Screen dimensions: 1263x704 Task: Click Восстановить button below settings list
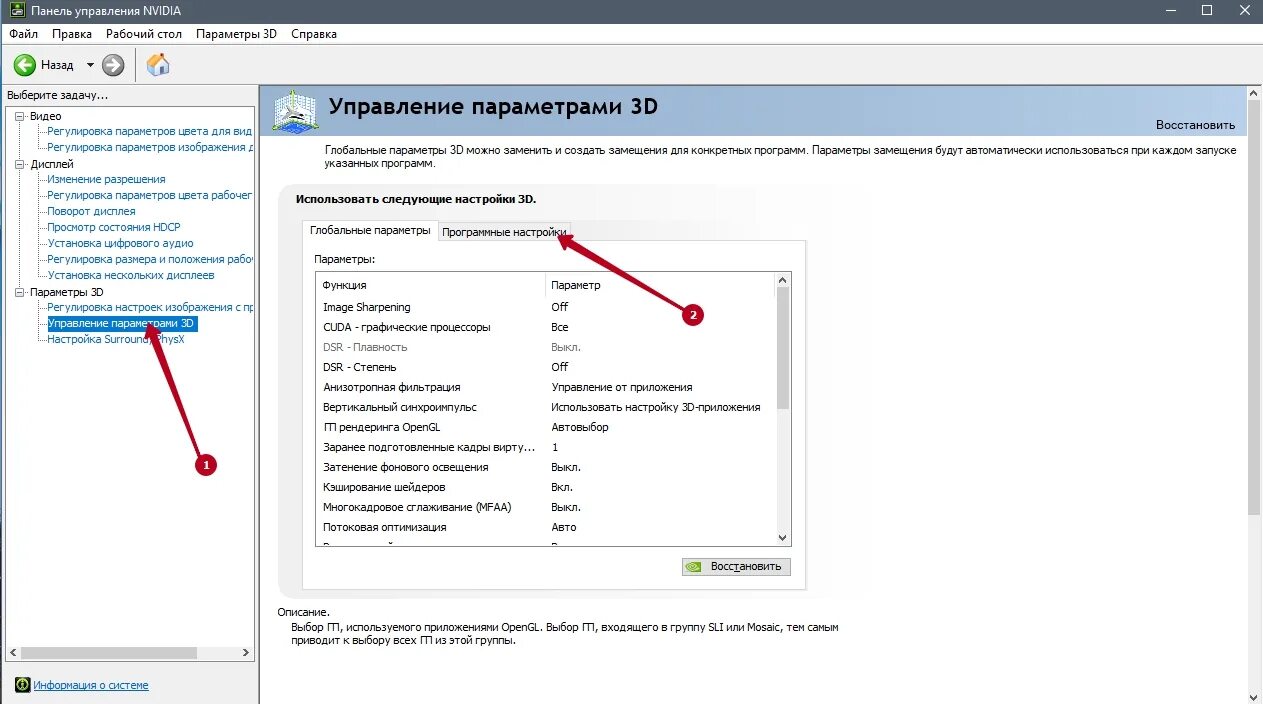[x=736, y=567]
